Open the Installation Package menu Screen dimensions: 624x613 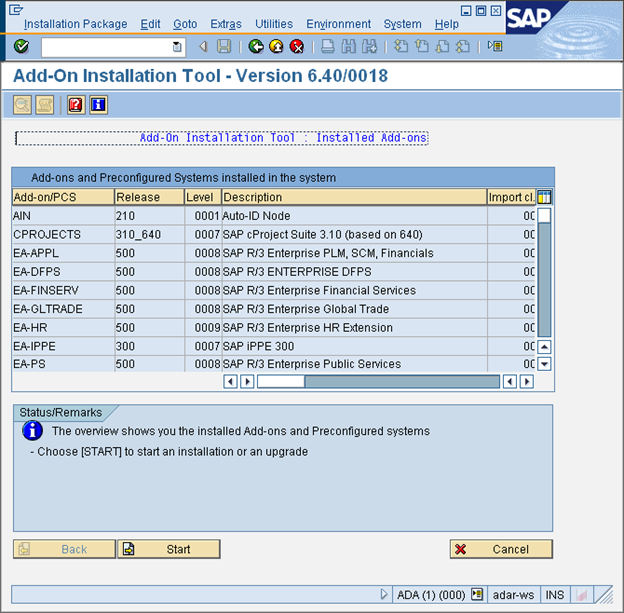point(76,24)
